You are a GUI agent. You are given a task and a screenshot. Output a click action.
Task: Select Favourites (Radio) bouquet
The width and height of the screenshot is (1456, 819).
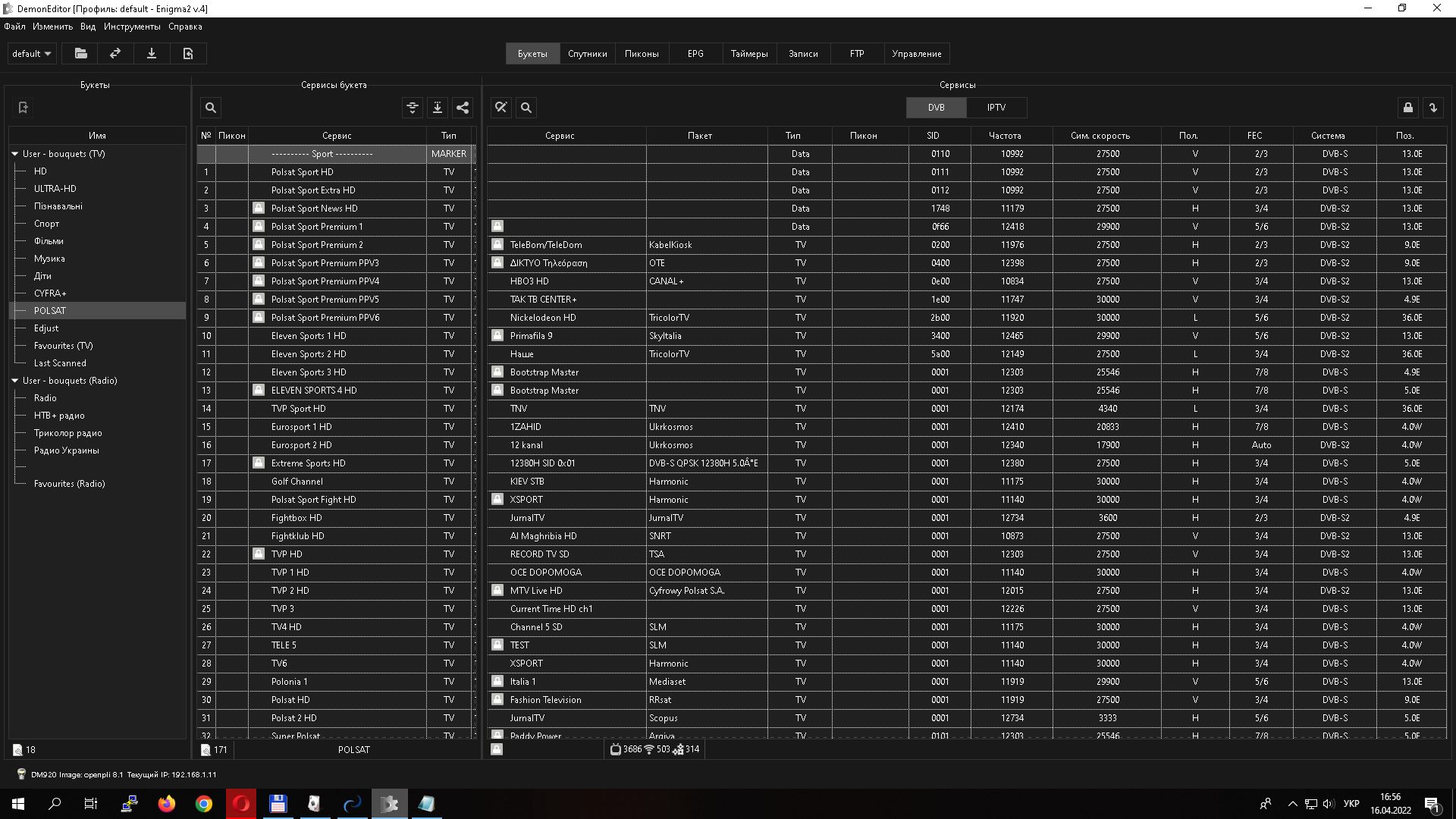coord(97,484)
